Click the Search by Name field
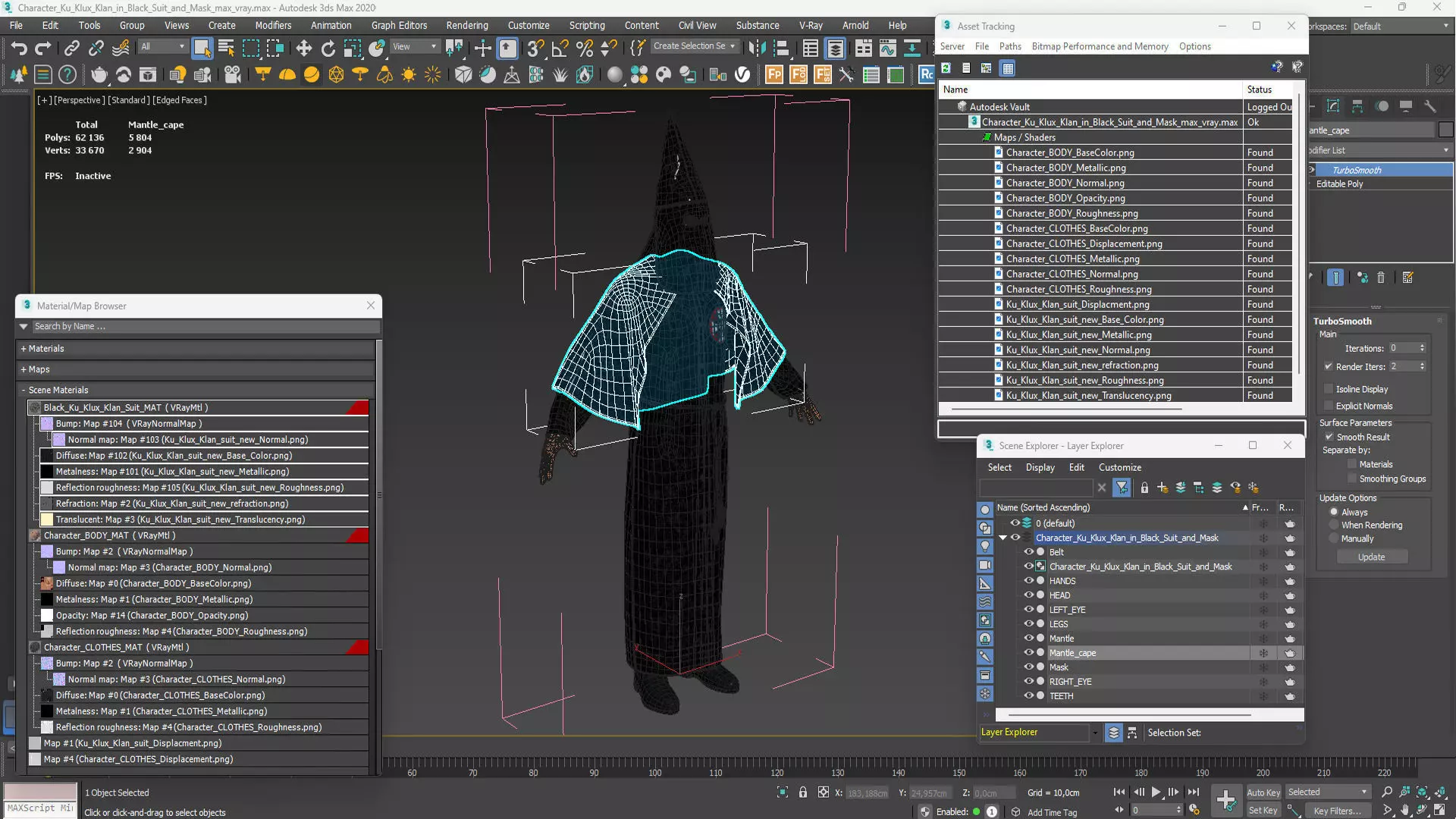 (x=205, y=326)
